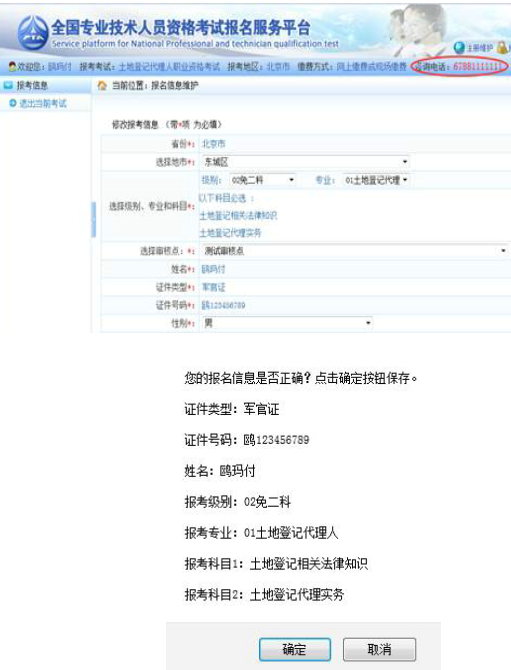This screenshot has width=511, height=670.
Task: Click 退出当前考试 in the sidebar
Action: coord(43,103)
